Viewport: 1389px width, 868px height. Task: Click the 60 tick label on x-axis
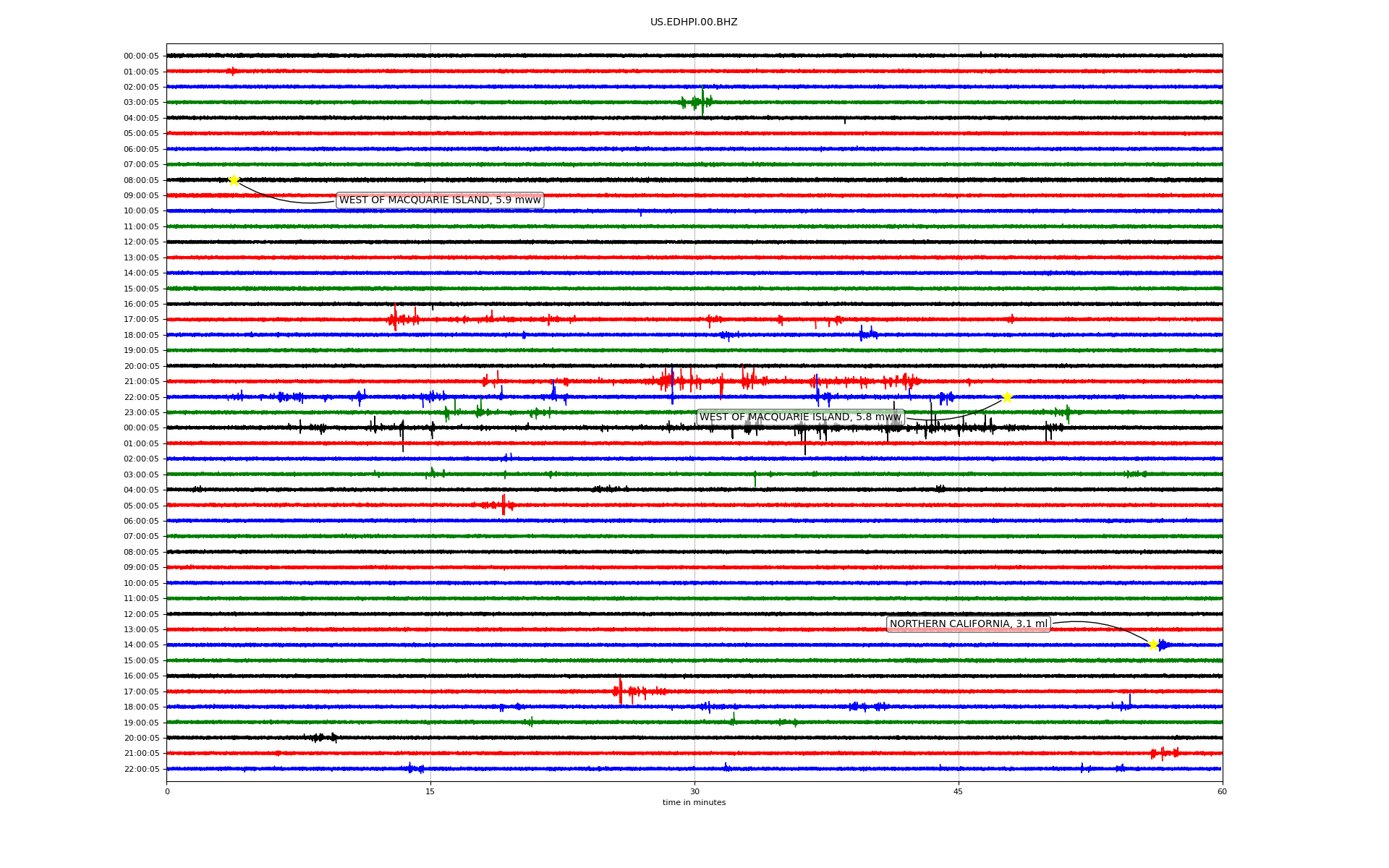(1222, 791)
